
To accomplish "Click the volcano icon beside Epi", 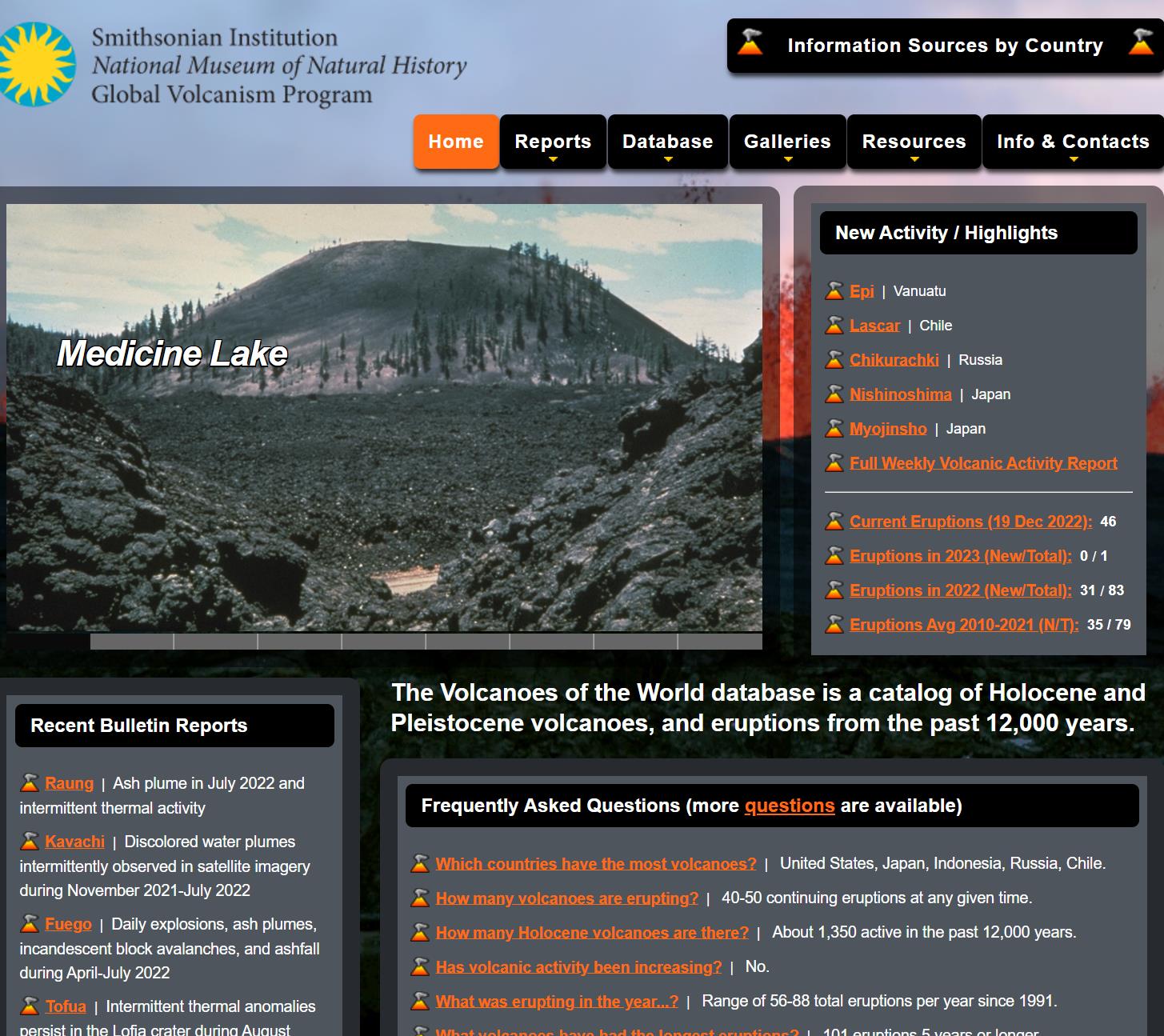I will (834, 291).
